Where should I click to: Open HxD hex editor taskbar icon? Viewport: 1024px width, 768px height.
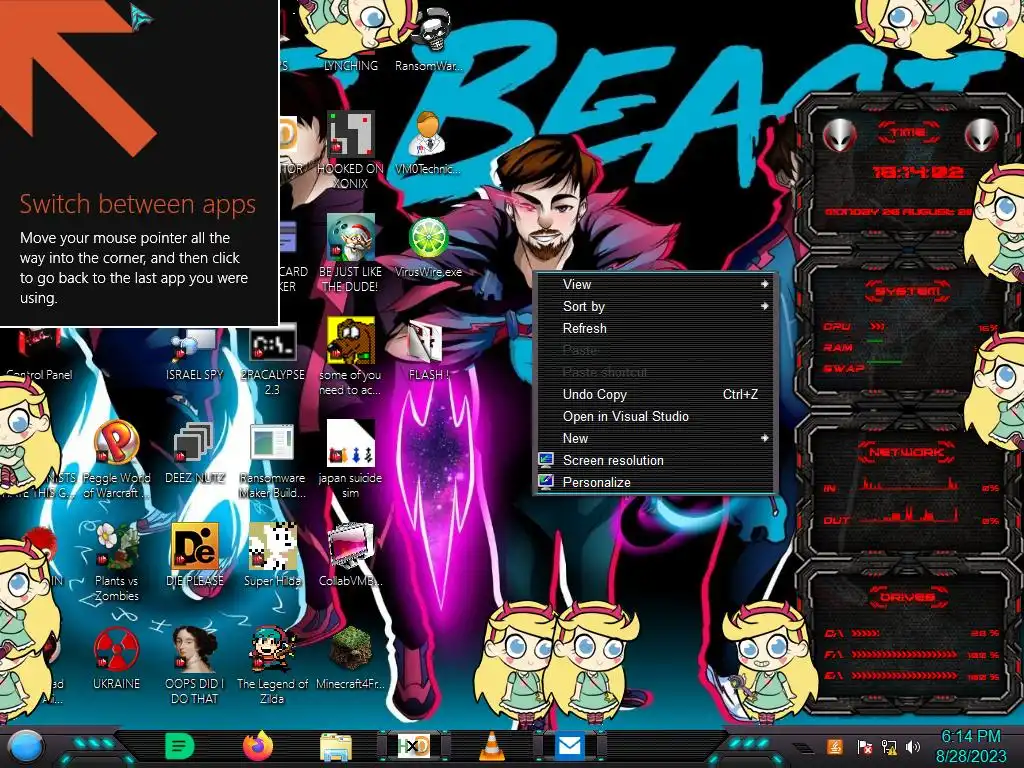(414, 746)
